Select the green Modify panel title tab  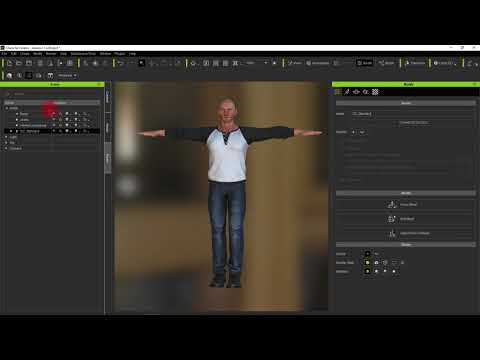[406, 84]
